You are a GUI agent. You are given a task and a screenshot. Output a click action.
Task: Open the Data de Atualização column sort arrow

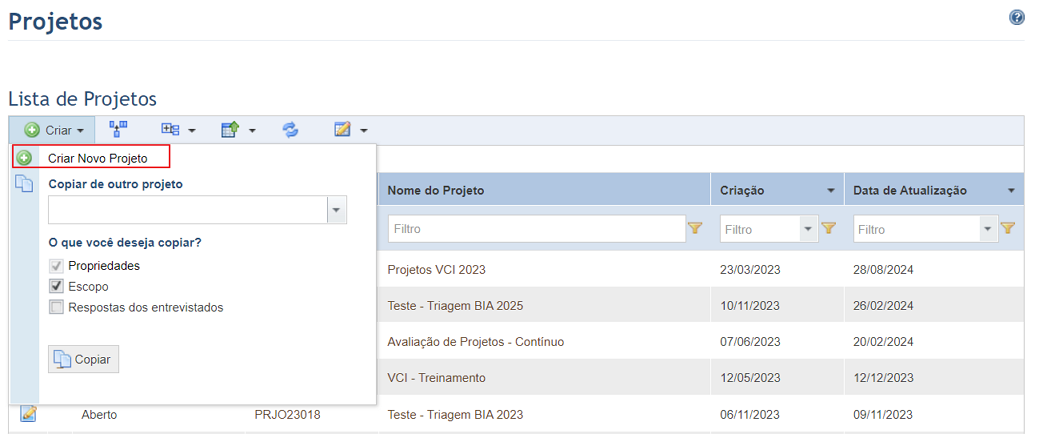[x=1011, y=191]
